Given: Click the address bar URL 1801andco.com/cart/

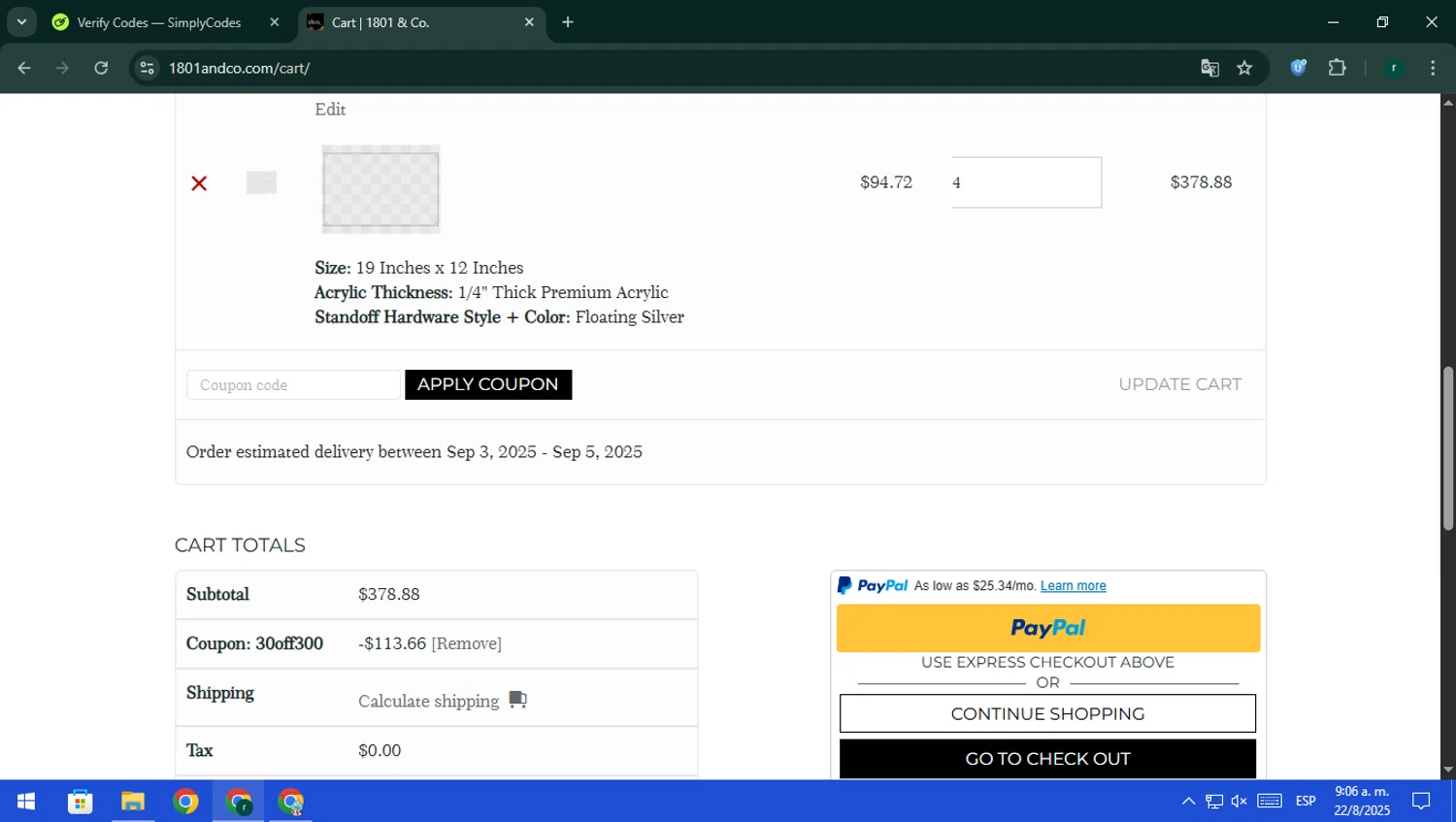Looking at the screenshot, I should coord(240,68).
